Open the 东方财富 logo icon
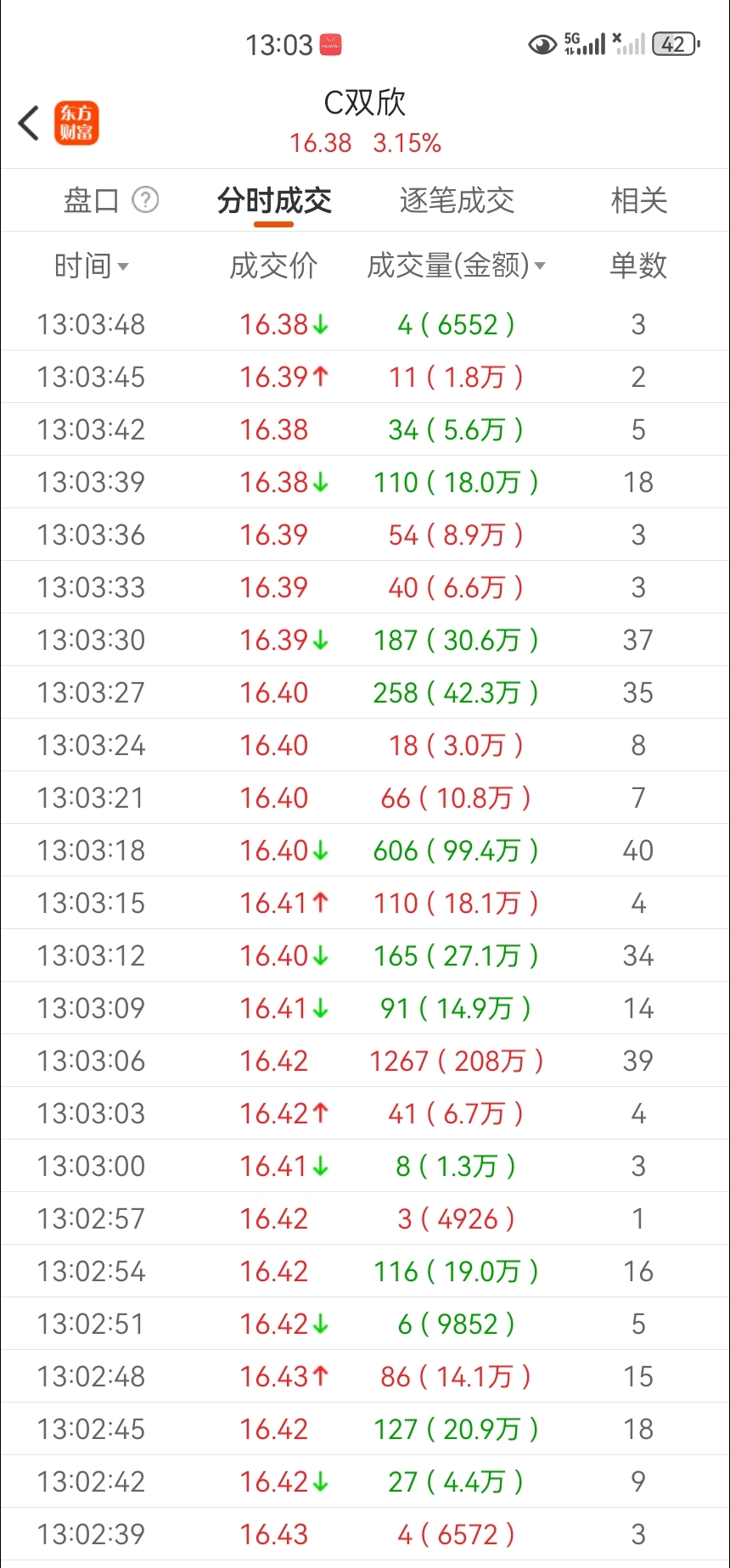This screenshot has width=730, height=1568. [76, 123]
